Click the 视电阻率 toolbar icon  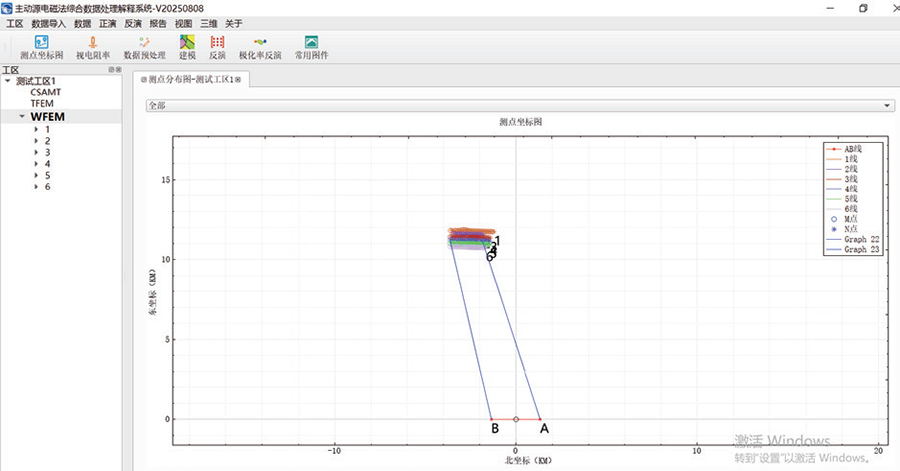(93, 47)
